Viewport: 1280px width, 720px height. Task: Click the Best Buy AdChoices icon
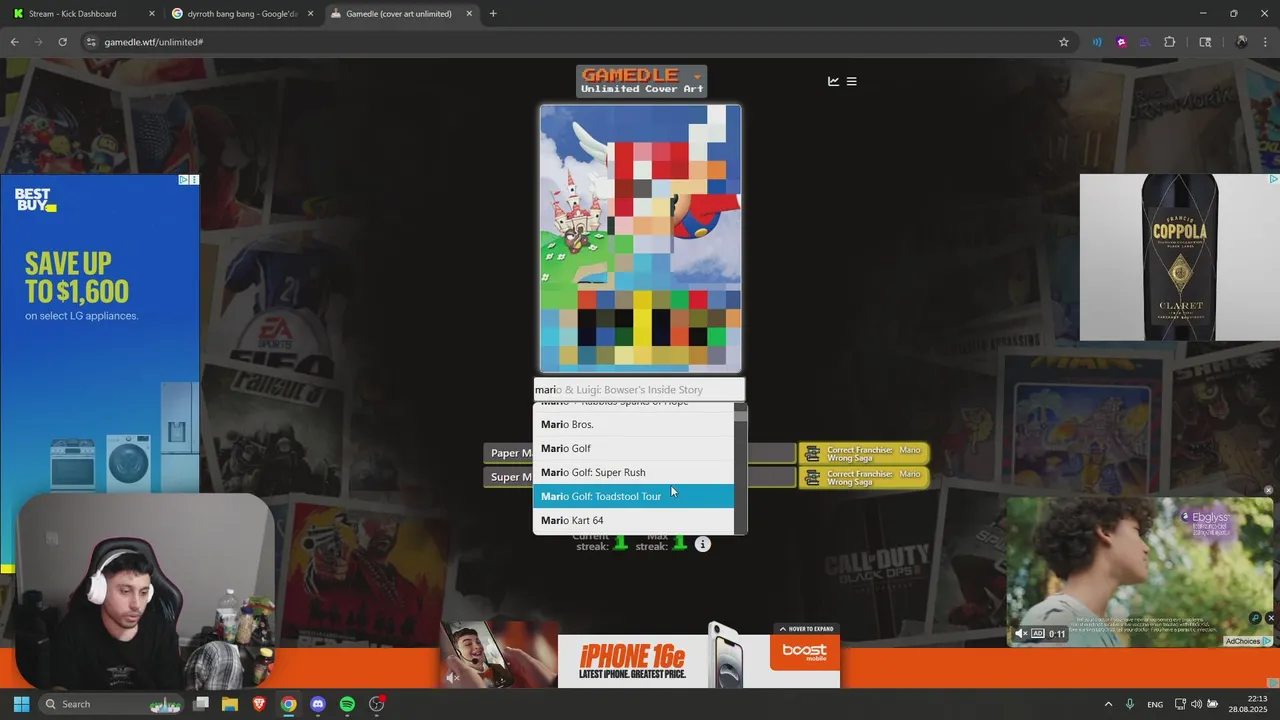[184, 180]
